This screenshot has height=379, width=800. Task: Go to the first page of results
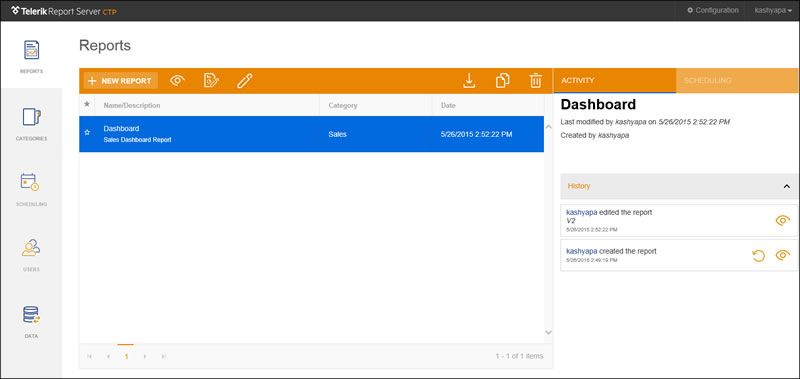pos(90,357)
